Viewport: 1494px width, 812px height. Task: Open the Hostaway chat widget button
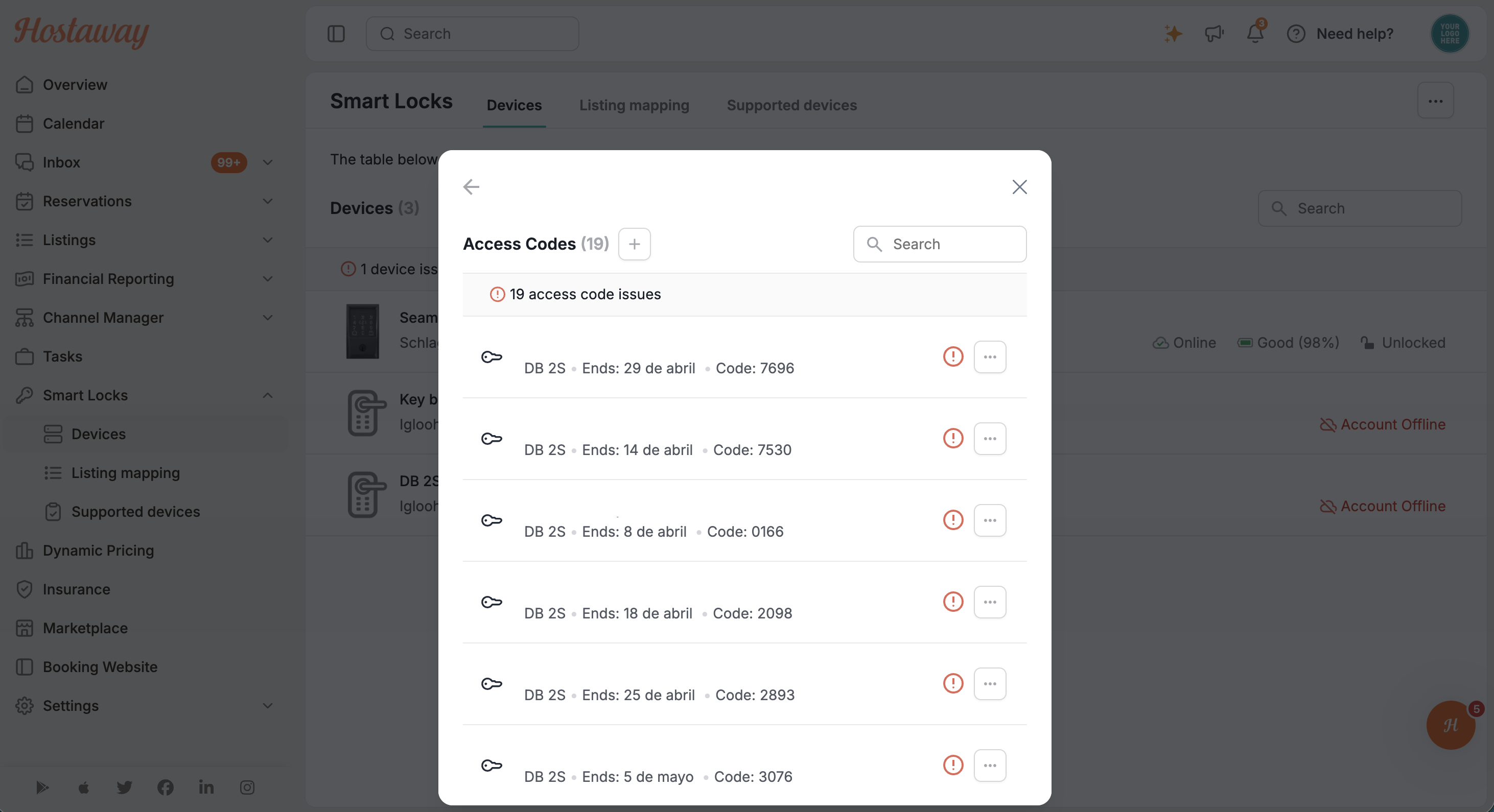click(x=1450, y=725)
